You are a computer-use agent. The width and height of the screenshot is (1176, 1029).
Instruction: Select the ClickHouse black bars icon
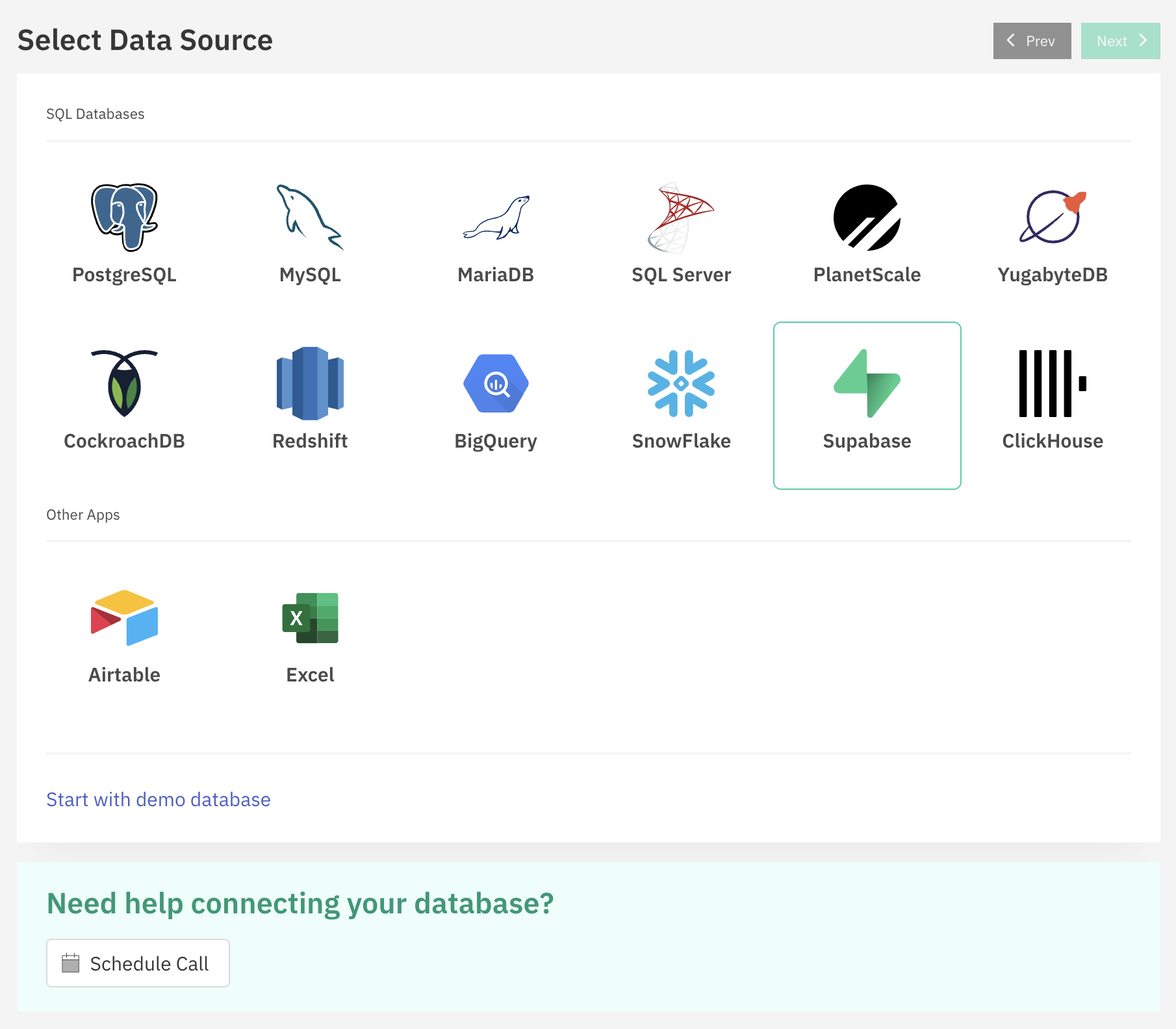1053,383
